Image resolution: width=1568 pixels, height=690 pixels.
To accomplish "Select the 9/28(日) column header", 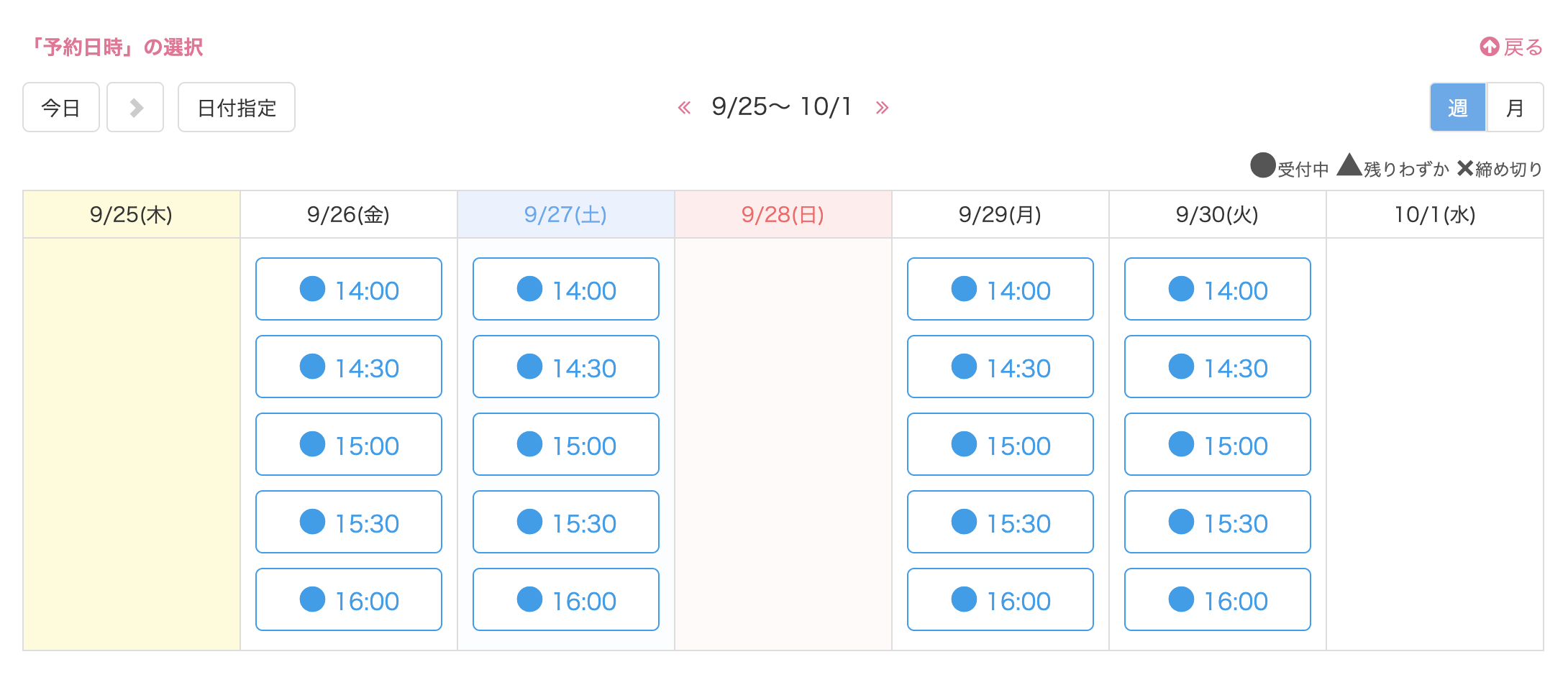I will pyautogui.click(x=783, y=214).
